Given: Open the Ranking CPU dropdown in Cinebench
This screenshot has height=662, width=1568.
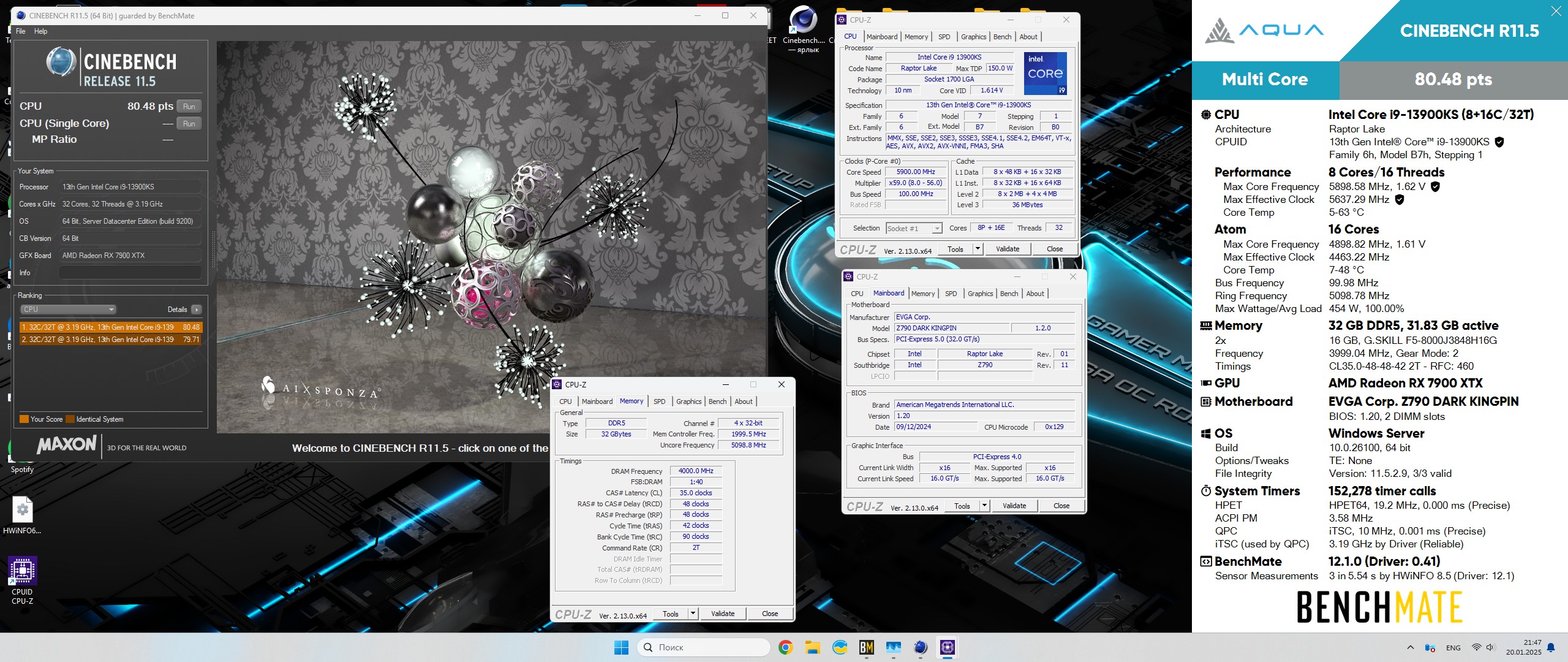Looking at the screenshot, I should coord(68,310).
